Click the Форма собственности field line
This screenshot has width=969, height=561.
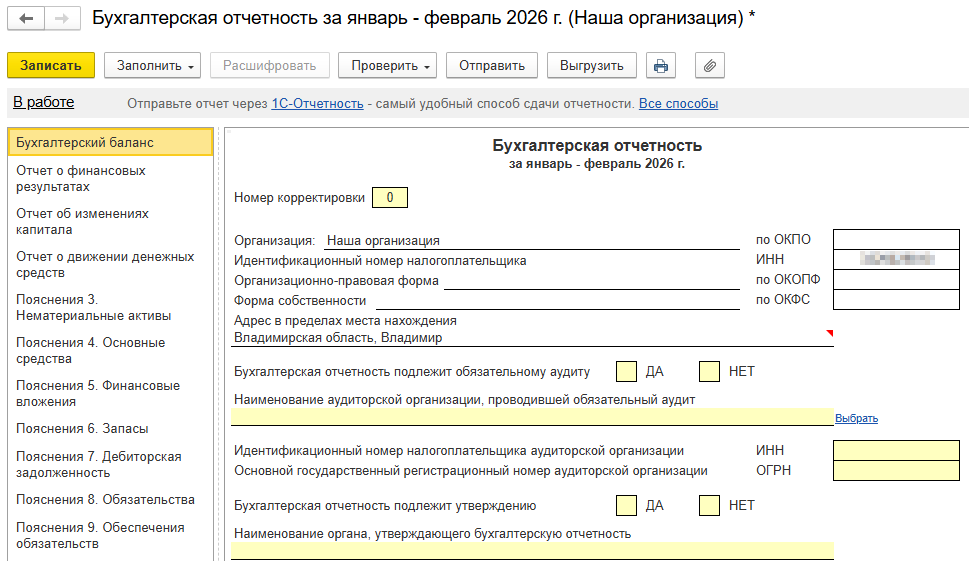(557, 301)
